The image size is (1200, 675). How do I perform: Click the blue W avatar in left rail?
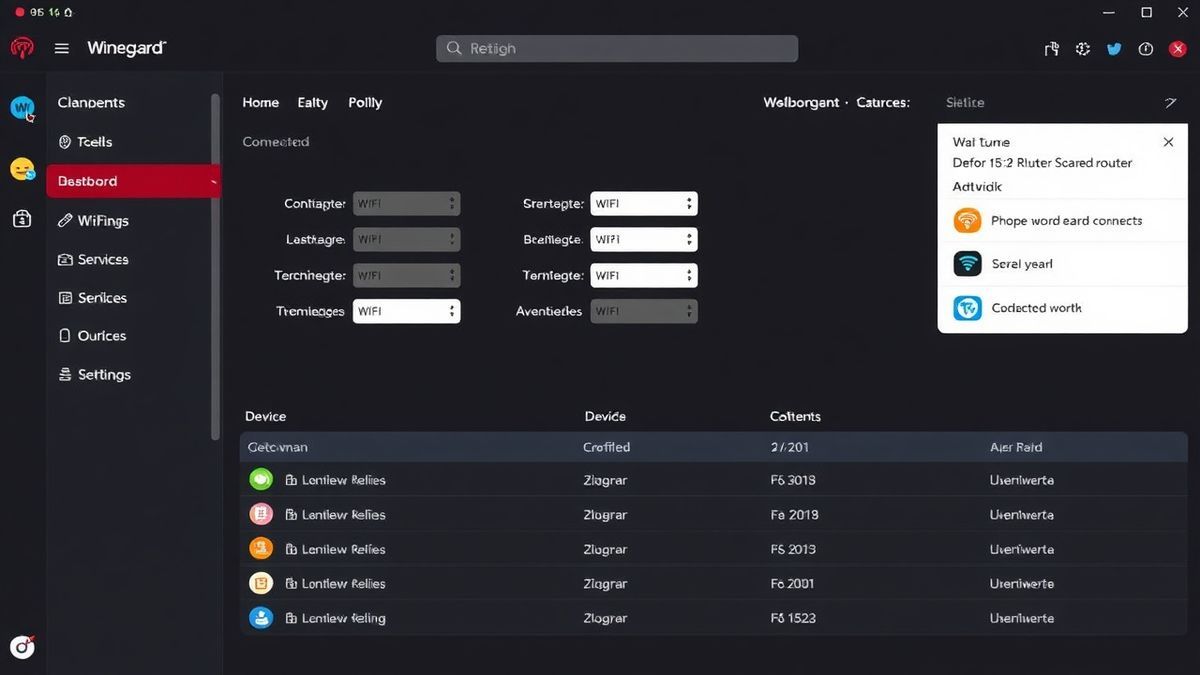pyautogui.click(x=22, y=107)
